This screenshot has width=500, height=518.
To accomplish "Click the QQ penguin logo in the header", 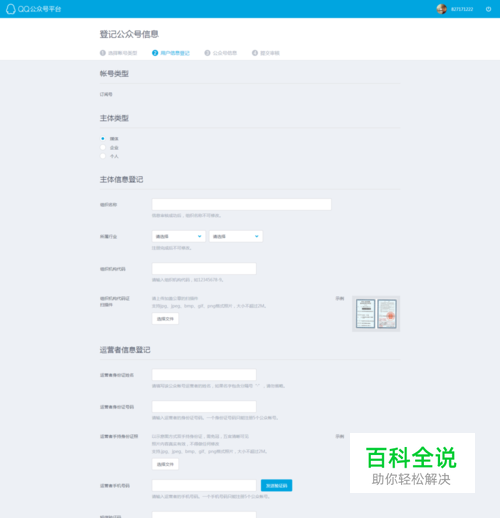I will [11, 9].
